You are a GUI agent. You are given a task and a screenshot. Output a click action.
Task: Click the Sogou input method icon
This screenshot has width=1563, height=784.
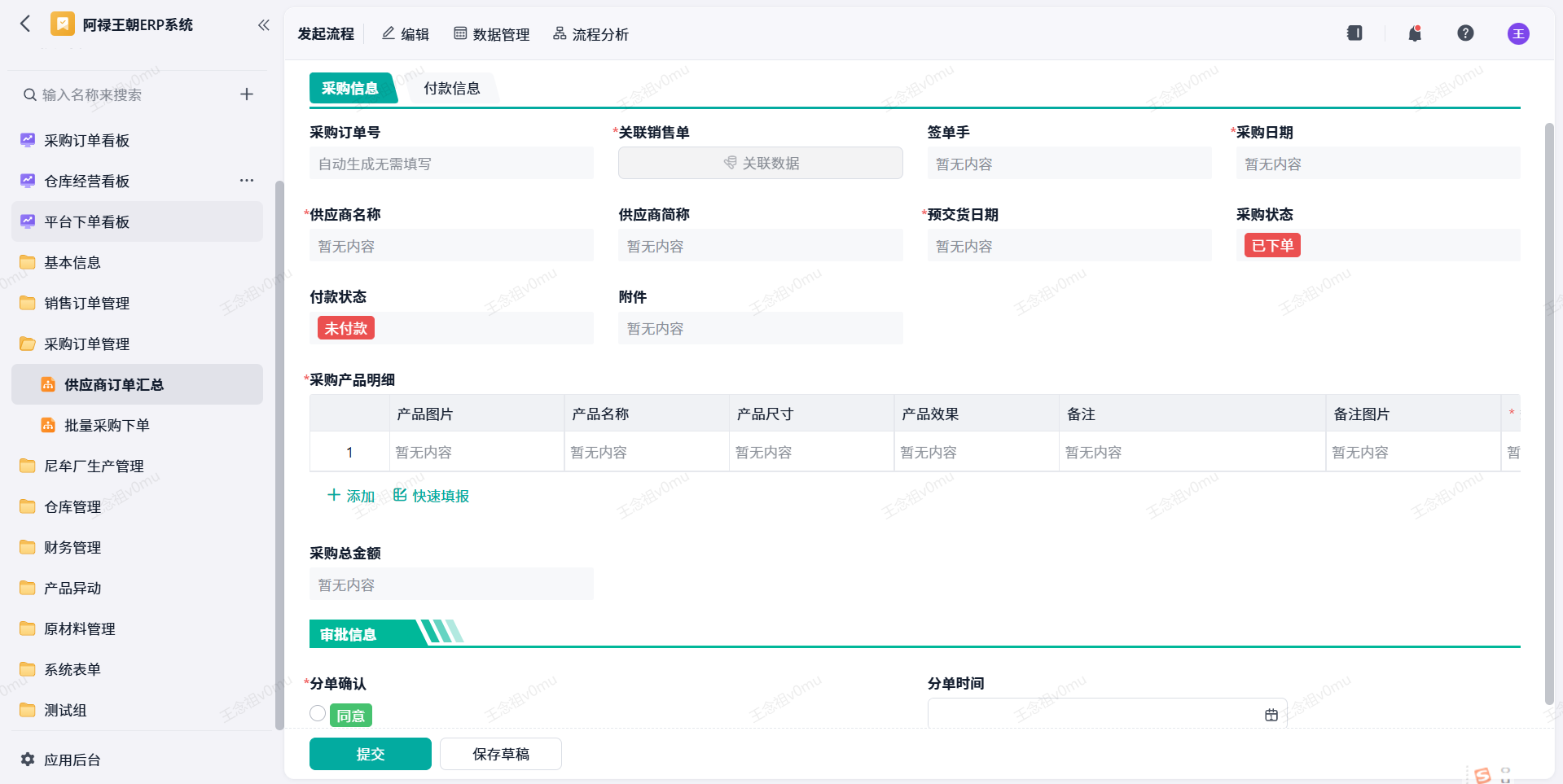(1482, 775)
